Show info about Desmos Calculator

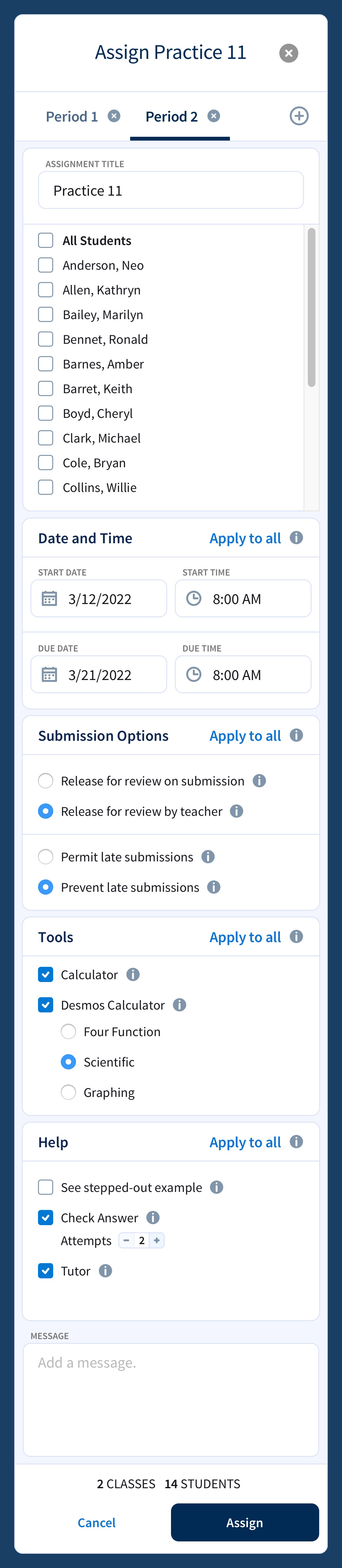(x=180, y=1004)
